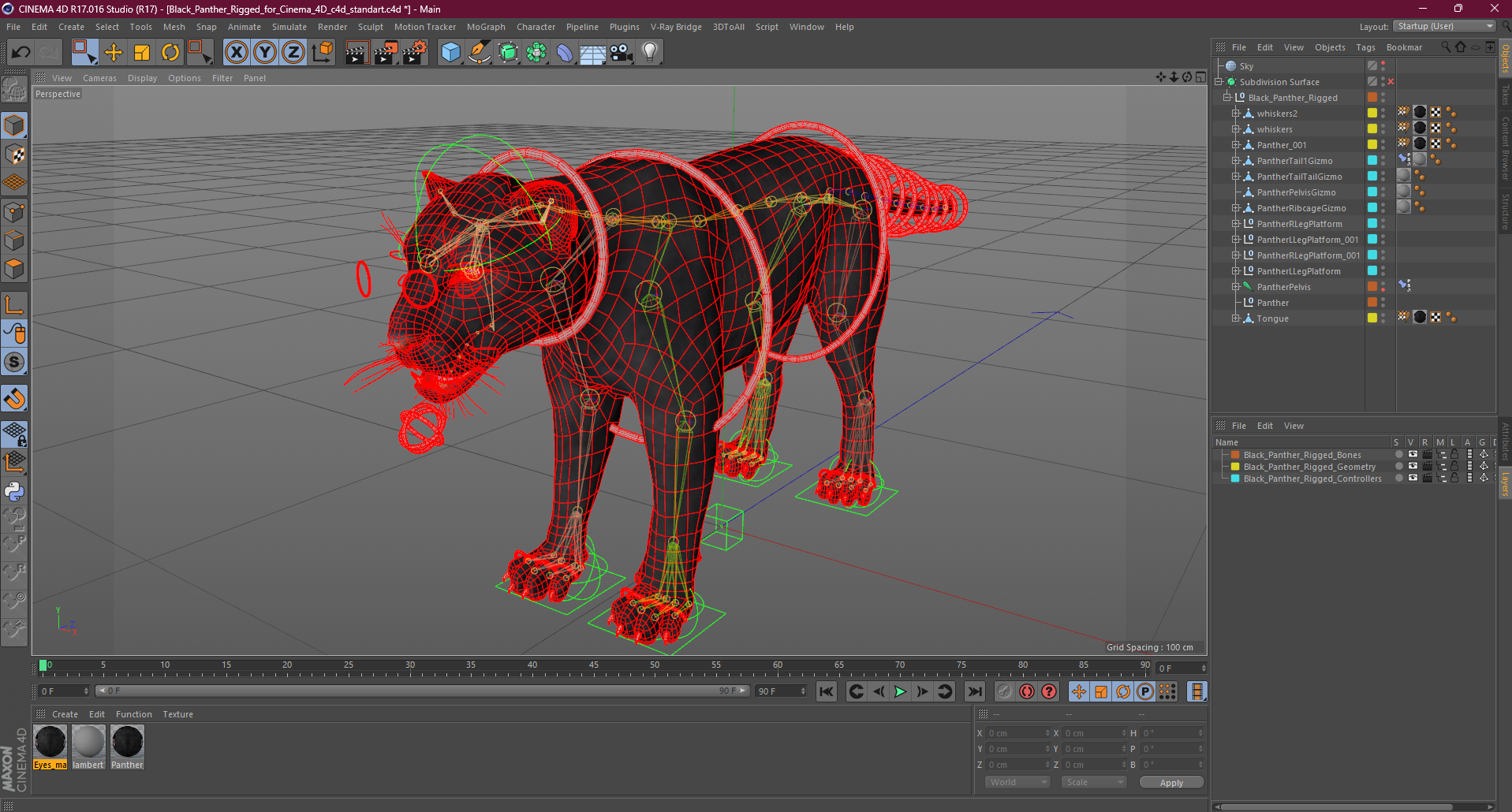Screen dimensions: 1512x812
Task: Collapse the Subdivision Surface hierarchy
Action: tap(1219, 82)
